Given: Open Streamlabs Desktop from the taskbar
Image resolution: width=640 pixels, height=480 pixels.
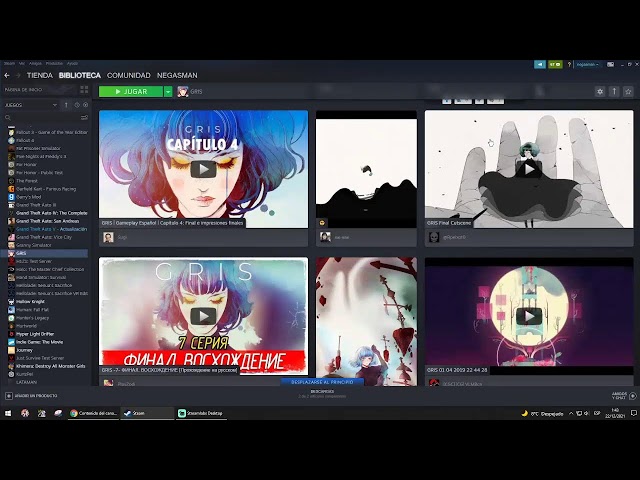Looking at the screenshot, I should (x=201, y=413).
